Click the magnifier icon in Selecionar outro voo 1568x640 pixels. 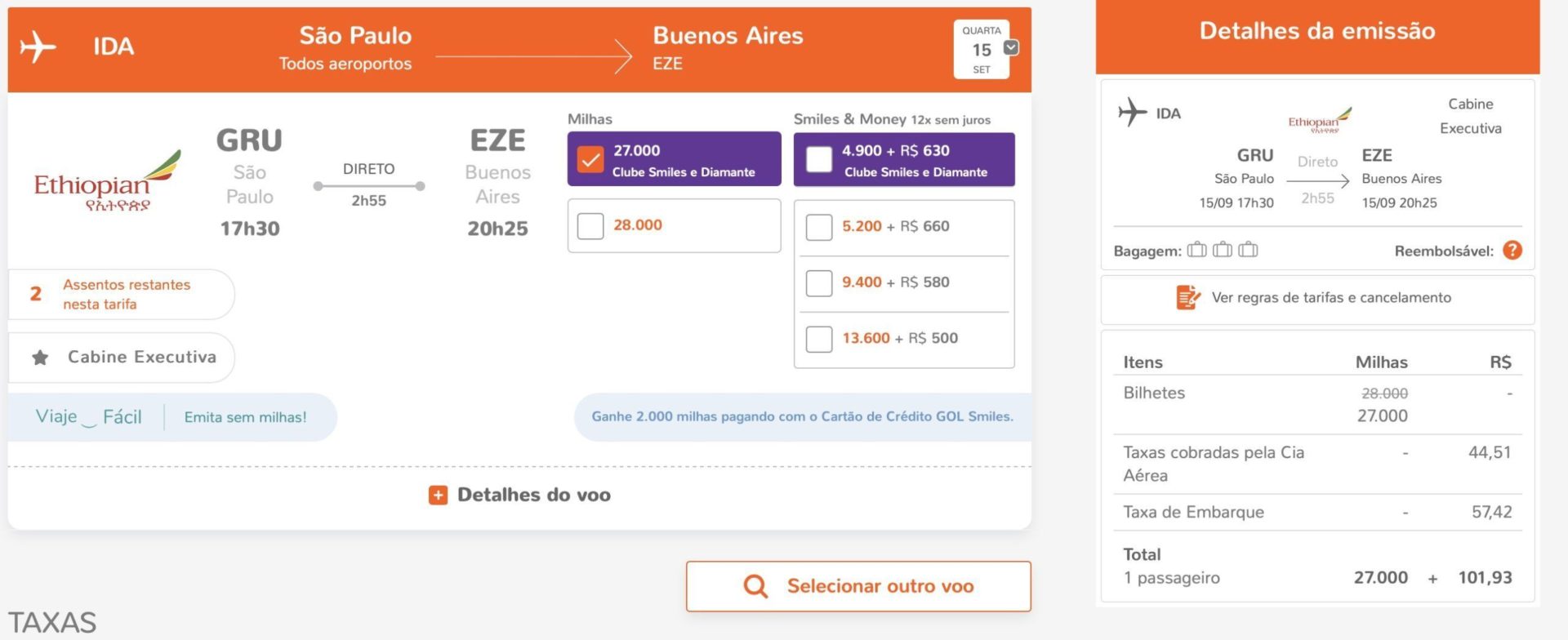[x=755, y=586]
